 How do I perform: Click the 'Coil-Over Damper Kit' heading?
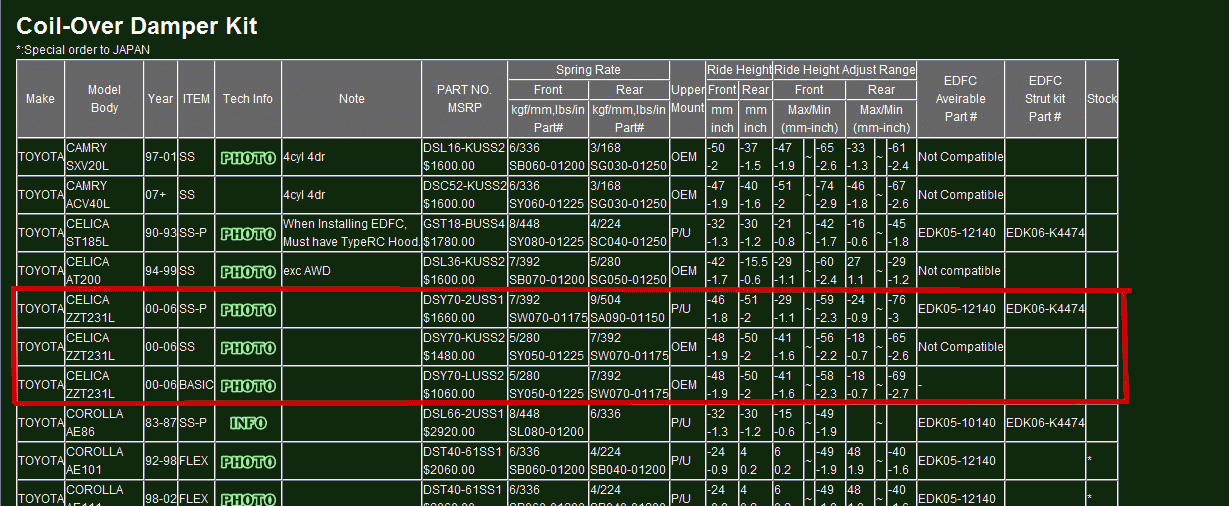137,26
